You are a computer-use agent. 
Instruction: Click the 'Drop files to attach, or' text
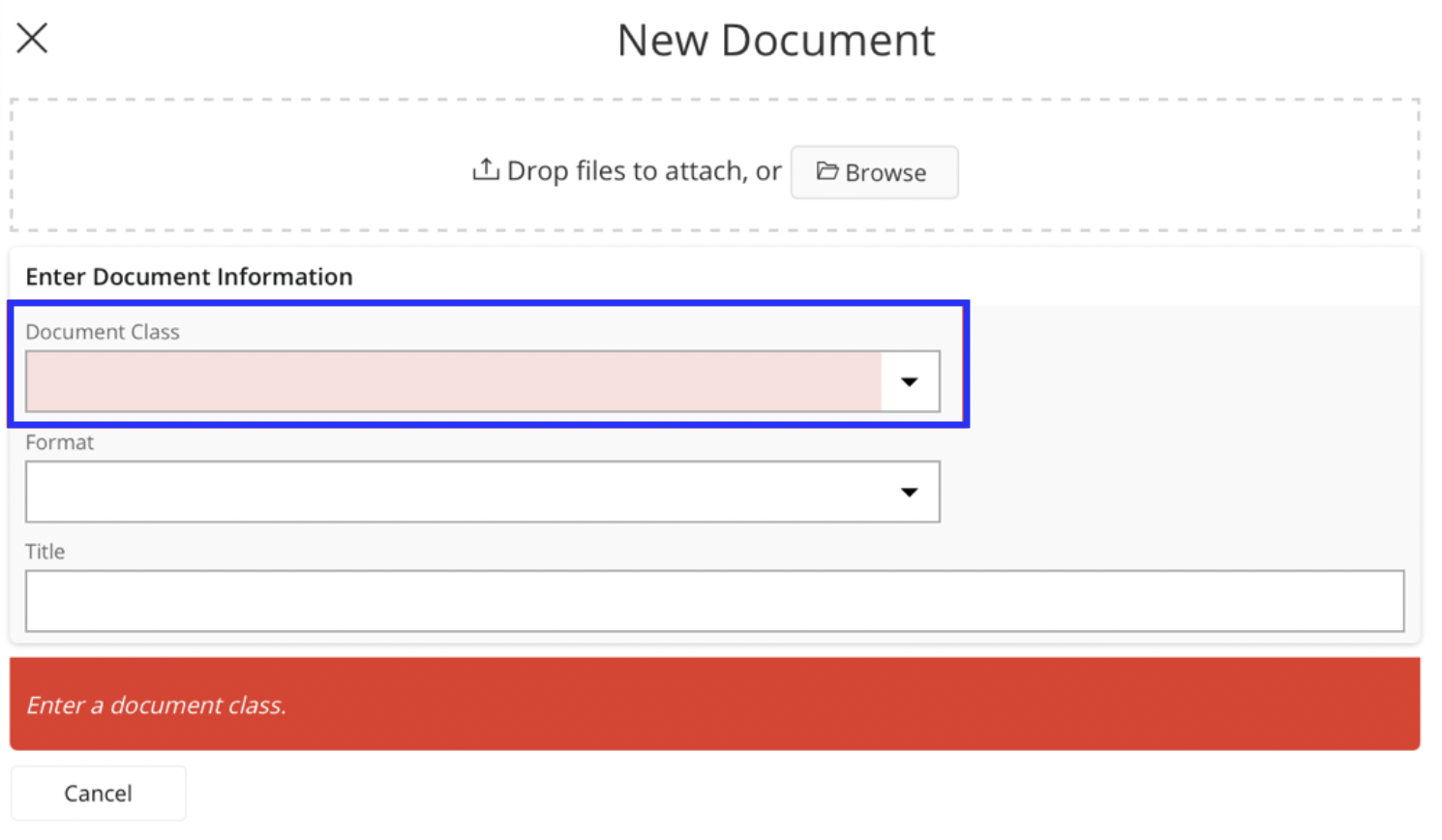pyautogui.click(x=644, y=171)
